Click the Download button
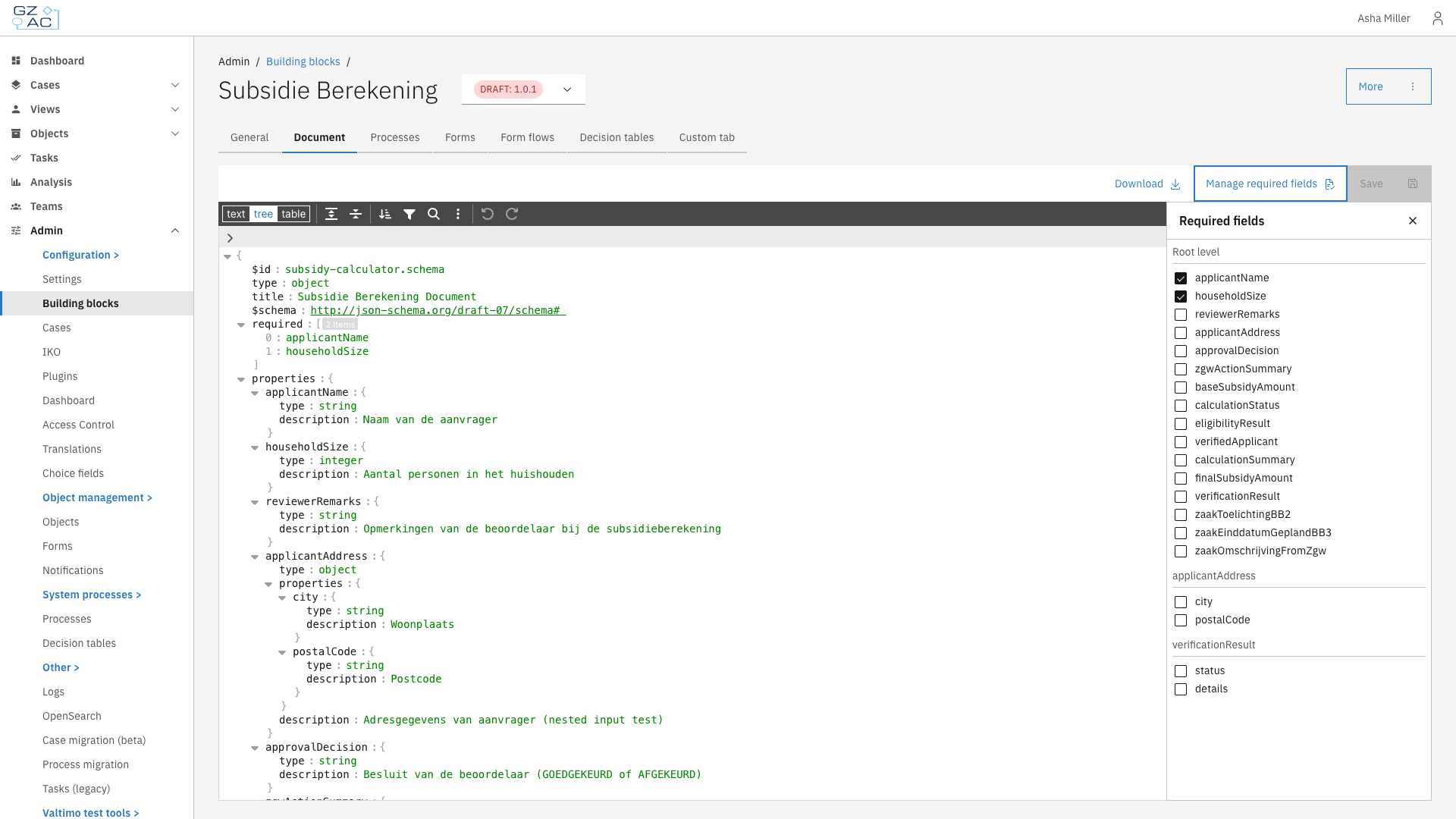The image size is (1456, 819). click(x=1147, y=184)
